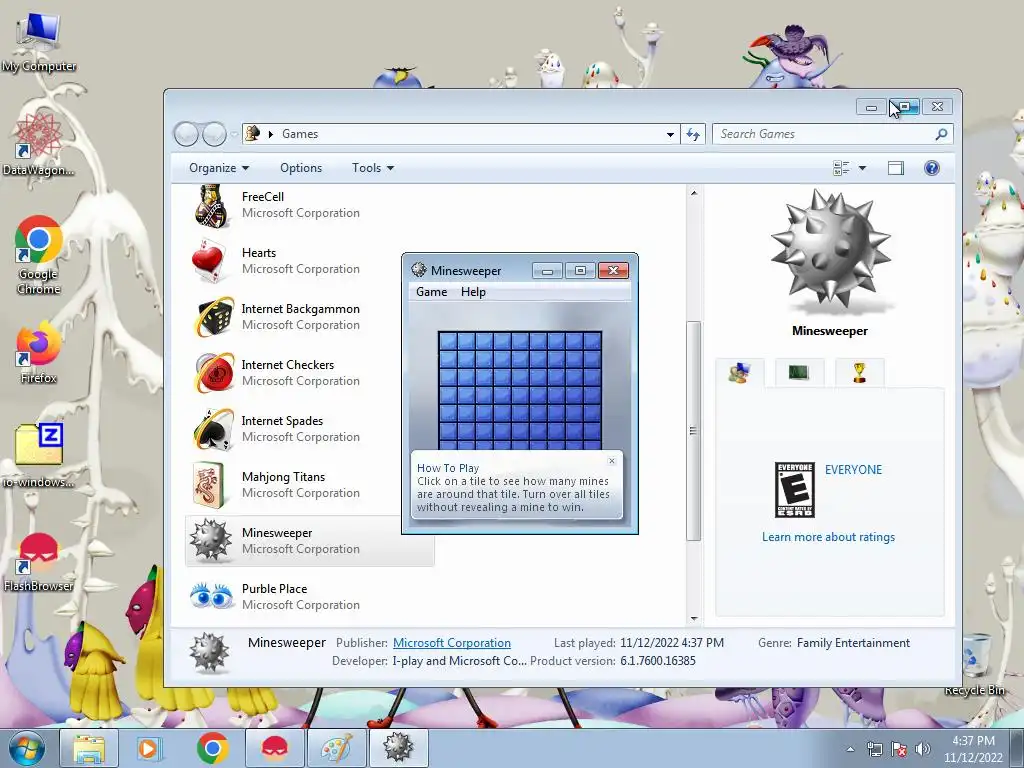
Task: Open Google Chrome desktop shortcut
Action: click(x=39, y=255)
